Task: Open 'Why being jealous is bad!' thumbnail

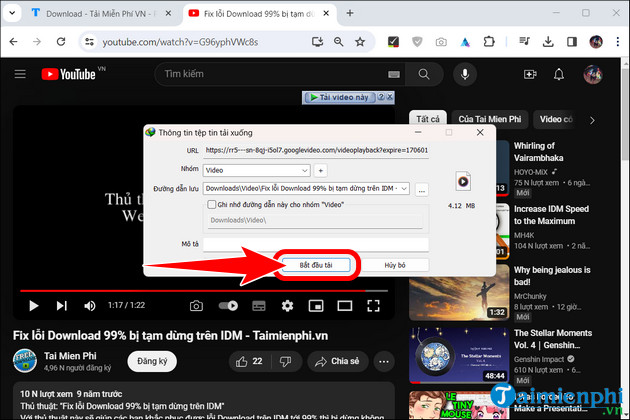Action: click(459, 295)
